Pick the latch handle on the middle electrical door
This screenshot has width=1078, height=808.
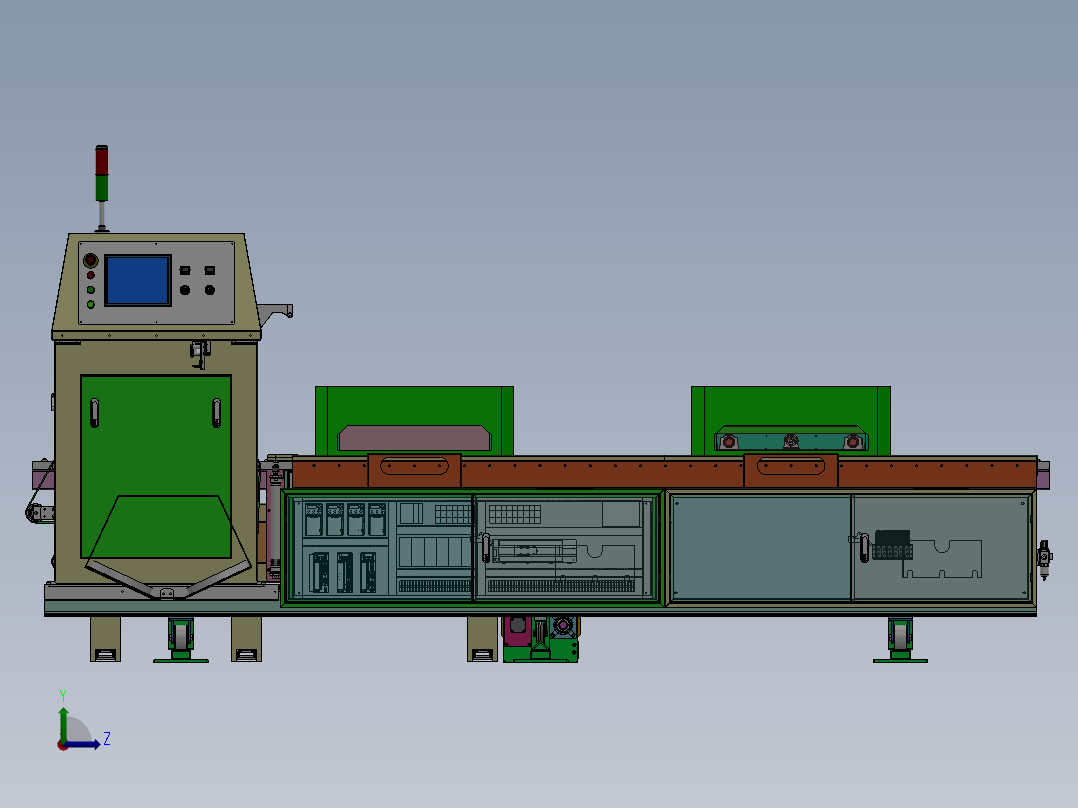485,548
